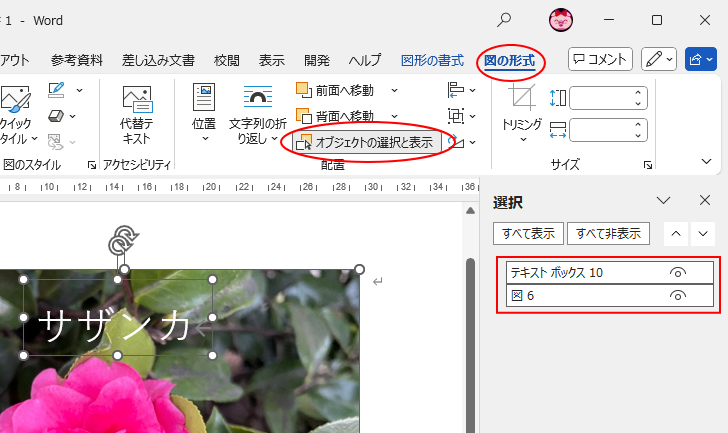Select the Crop (トリミング) tool

(x=522, y=108)
